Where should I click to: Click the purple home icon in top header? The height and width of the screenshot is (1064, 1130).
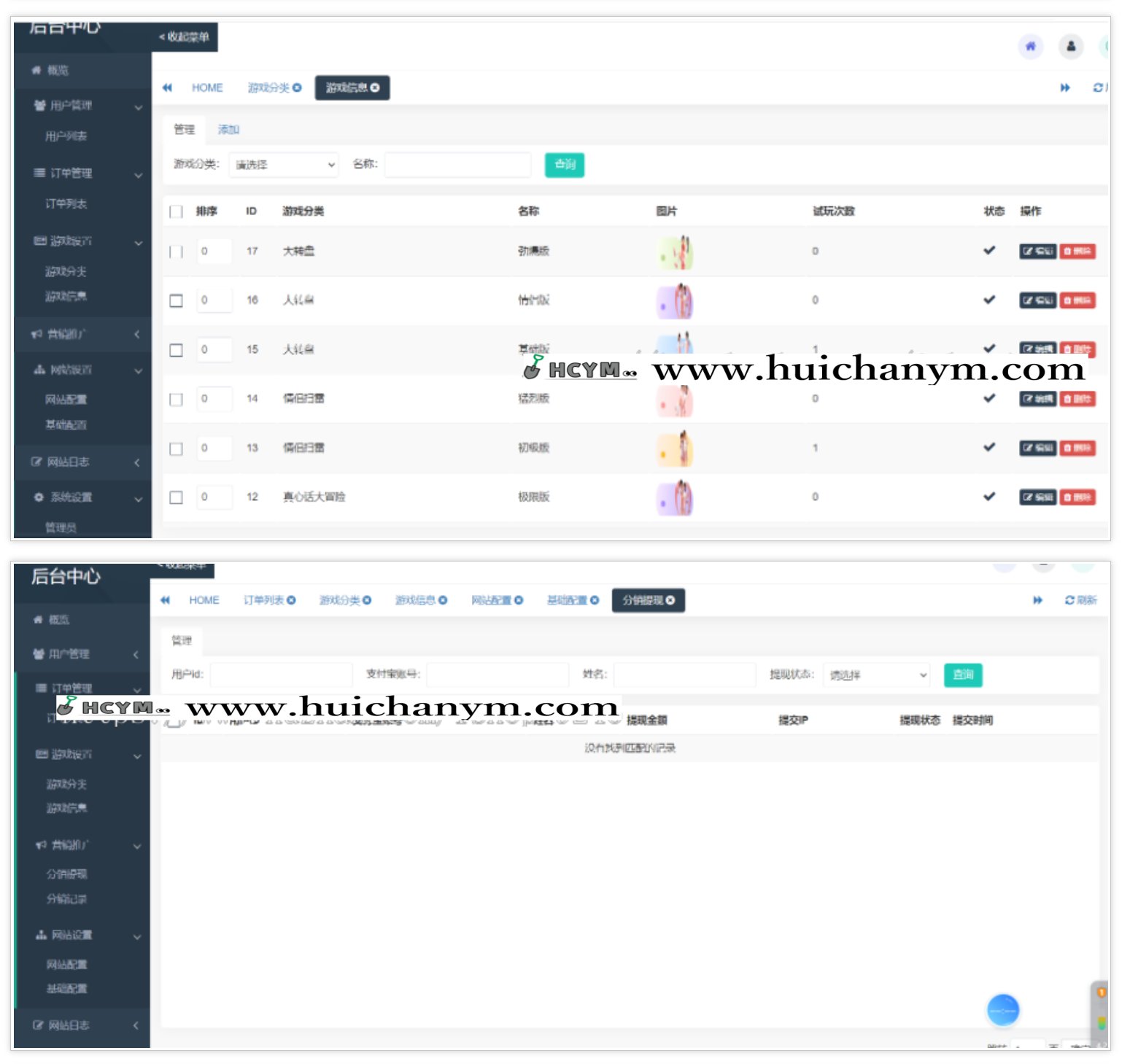1030,47
